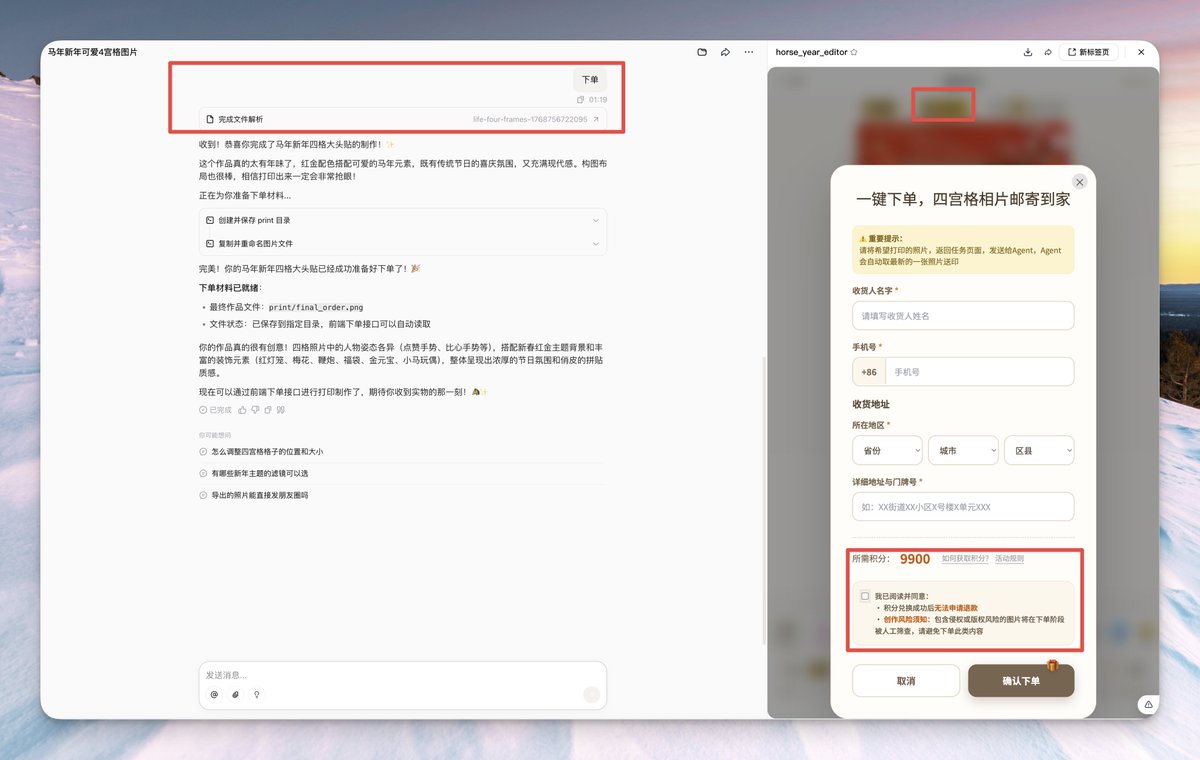This screenshot has width=1200, height=760.
Task: Open the folder icon in chat header
Action: point(702,52)
